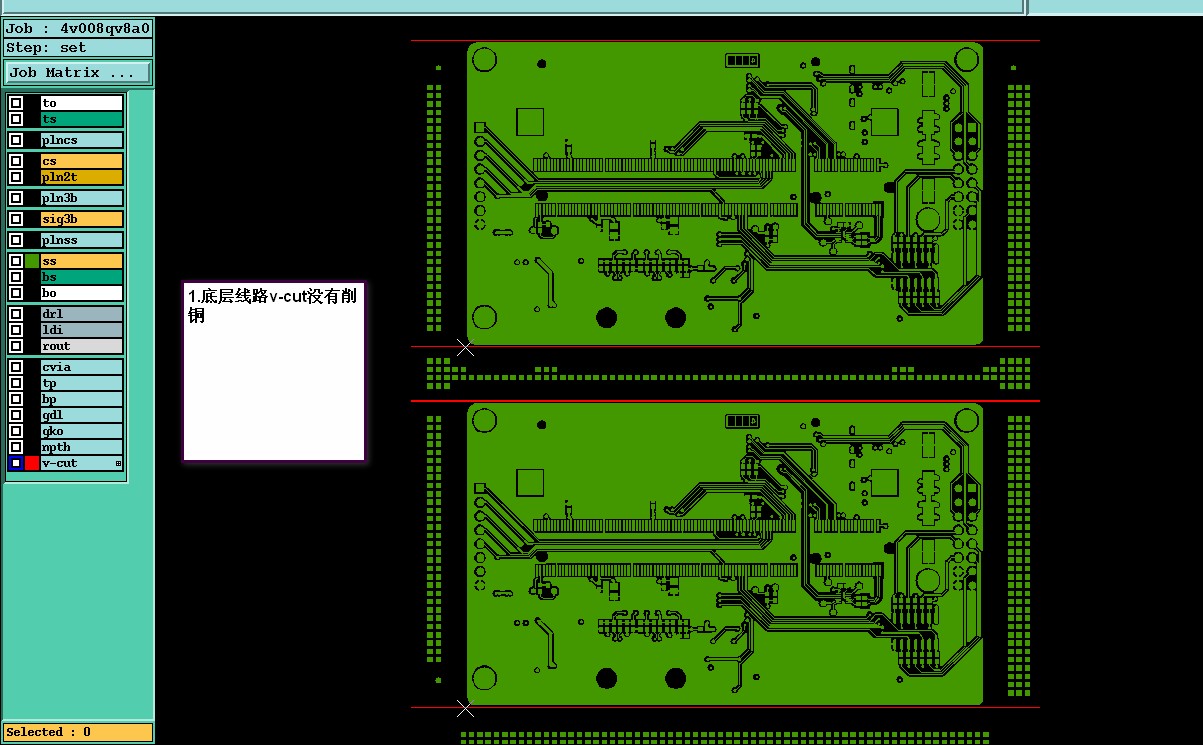Toggle the checkbox for layer ts
The width and height of the screenshot is (1203, 745).
16,119
